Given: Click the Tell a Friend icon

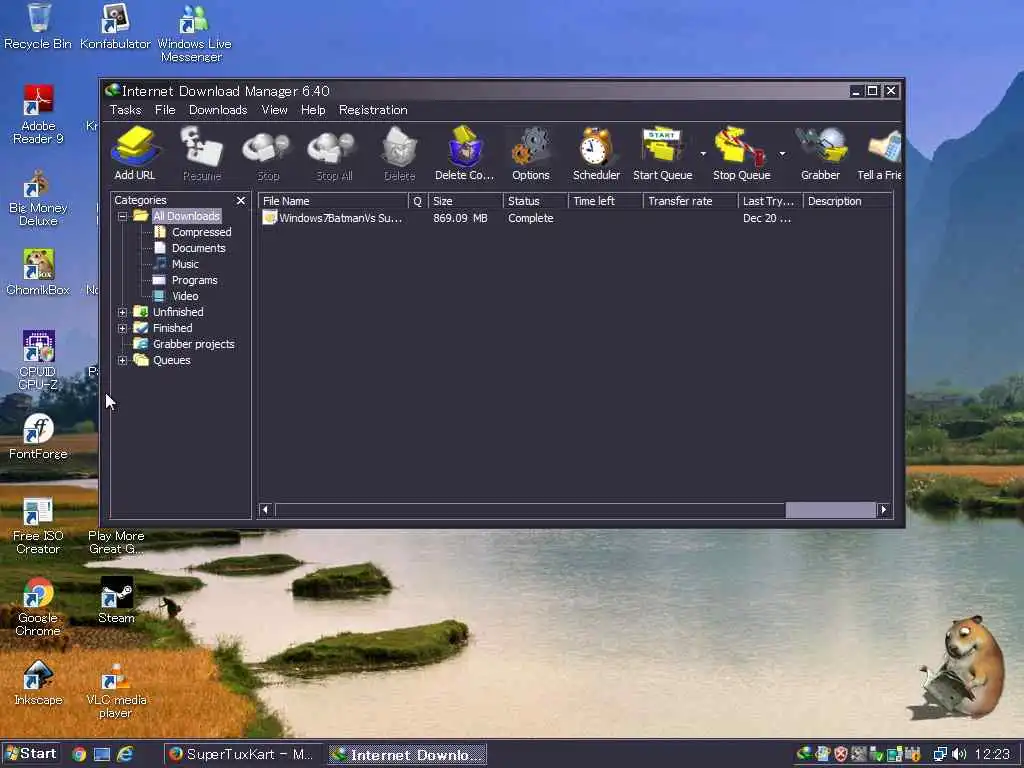Looking at the screenshot, I should coord(880,153).
